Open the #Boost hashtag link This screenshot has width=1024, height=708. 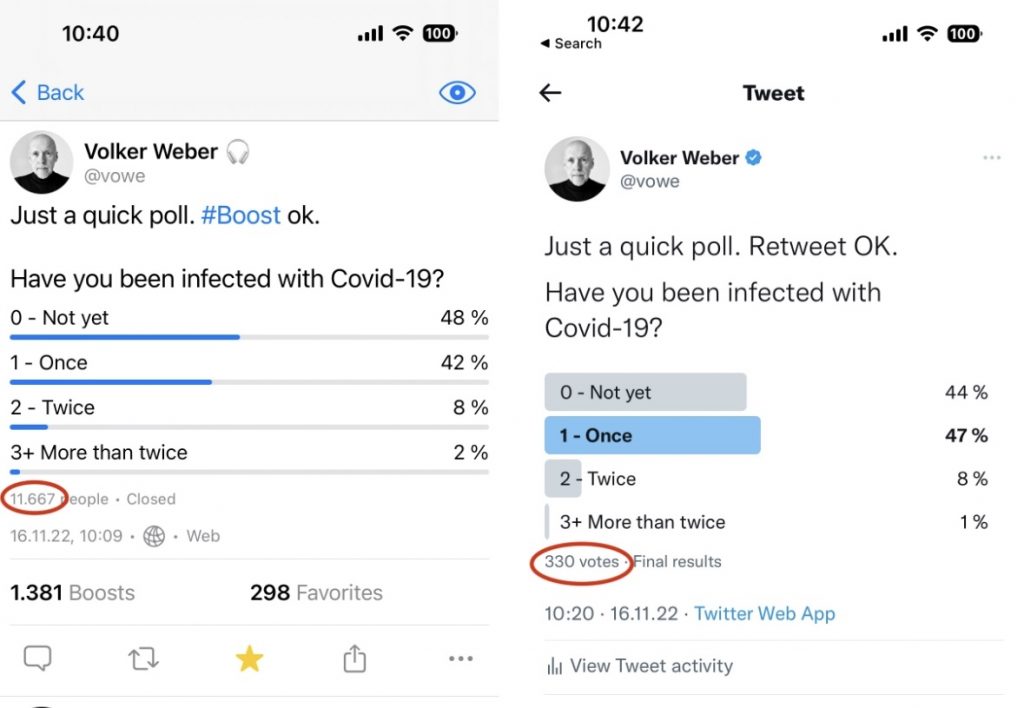point(240,215)
